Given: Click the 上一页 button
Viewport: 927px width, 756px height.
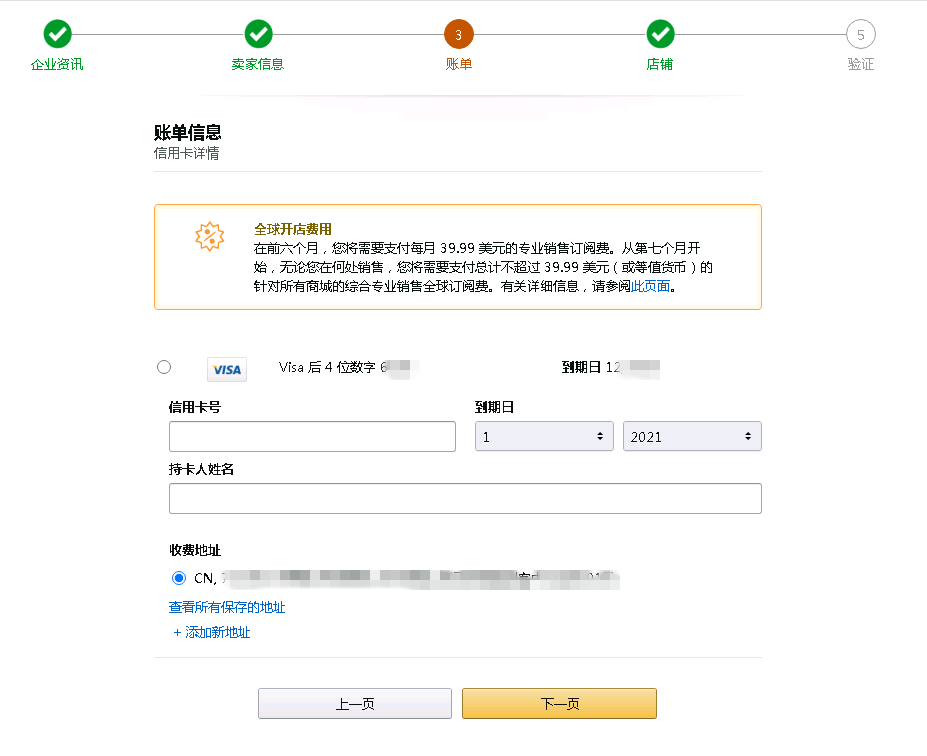Looking at the screenshot, I should [355, 703].
